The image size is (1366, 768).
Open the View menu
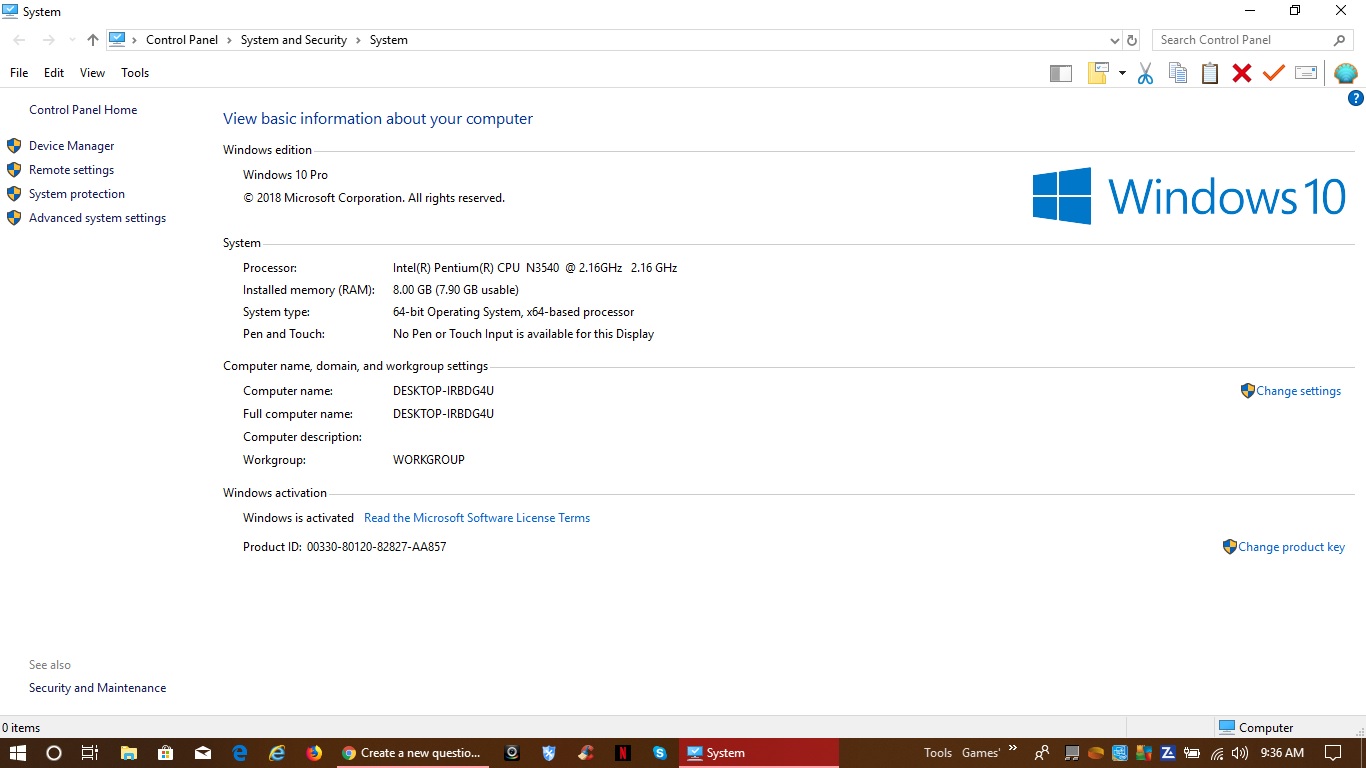tap(92, 73)
